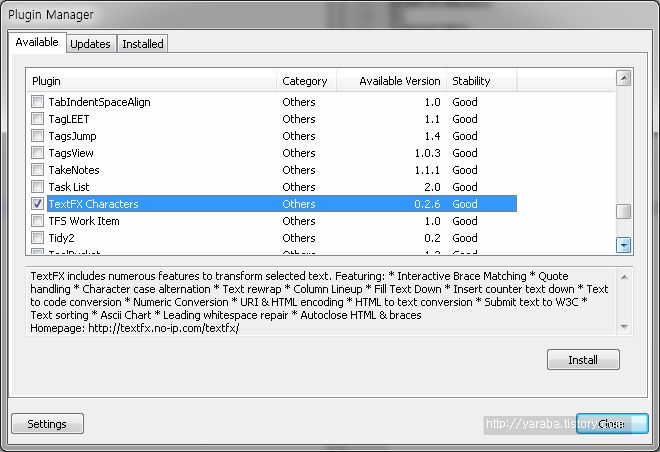Open the Settings dialog
The width and height of the screenshot is (660, 452).
tap(47, 424)
